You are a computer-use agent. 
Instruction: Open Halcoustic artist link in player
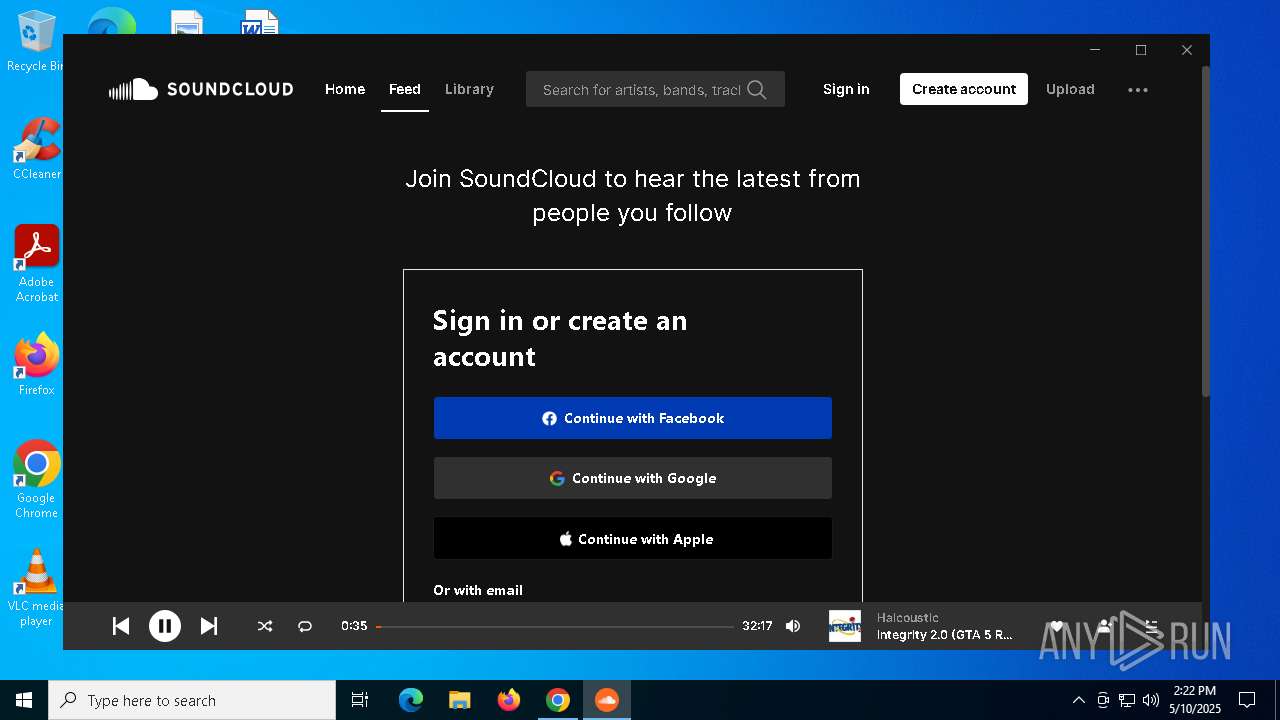908,618
